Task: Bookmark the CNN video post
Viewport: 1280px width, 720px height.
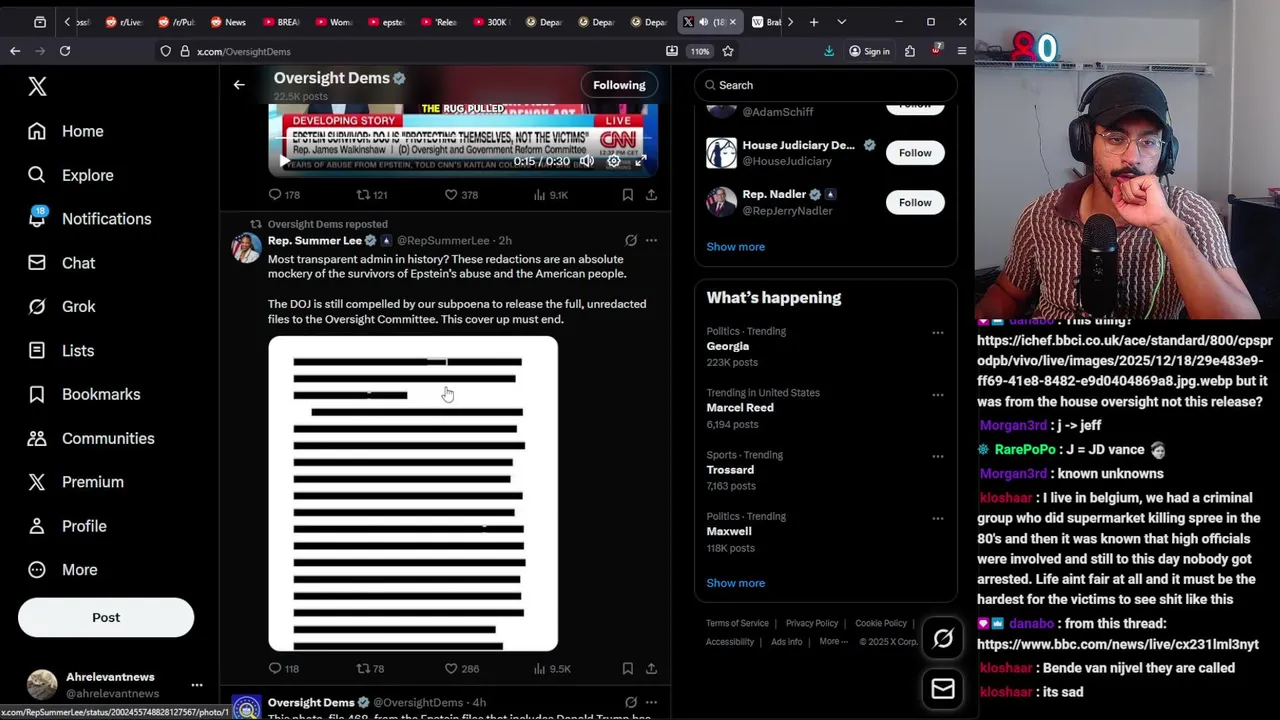Action: pyautogui.click(x=627, y=195)
